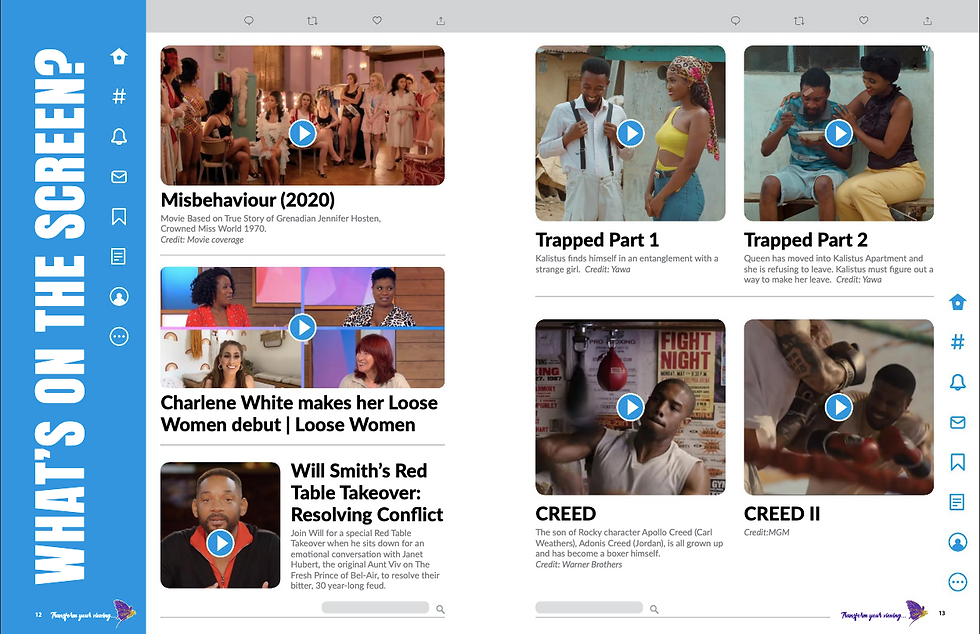Open the CREED II title
The height and width of the screenshot is (634, 980).
782,514
